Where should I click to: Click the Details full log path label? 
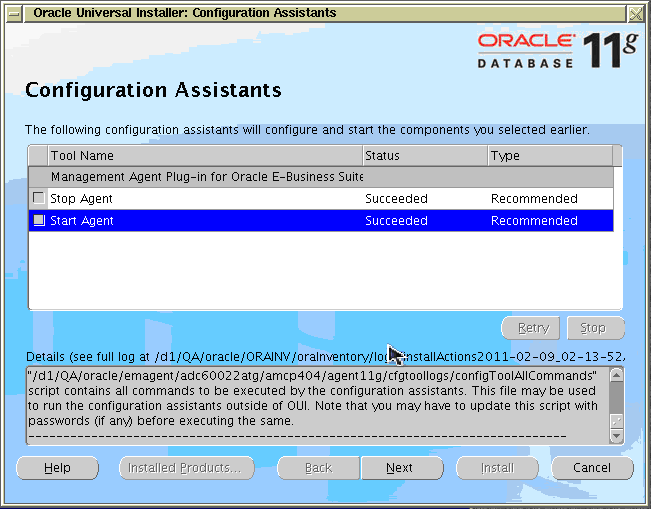[325, 357]
